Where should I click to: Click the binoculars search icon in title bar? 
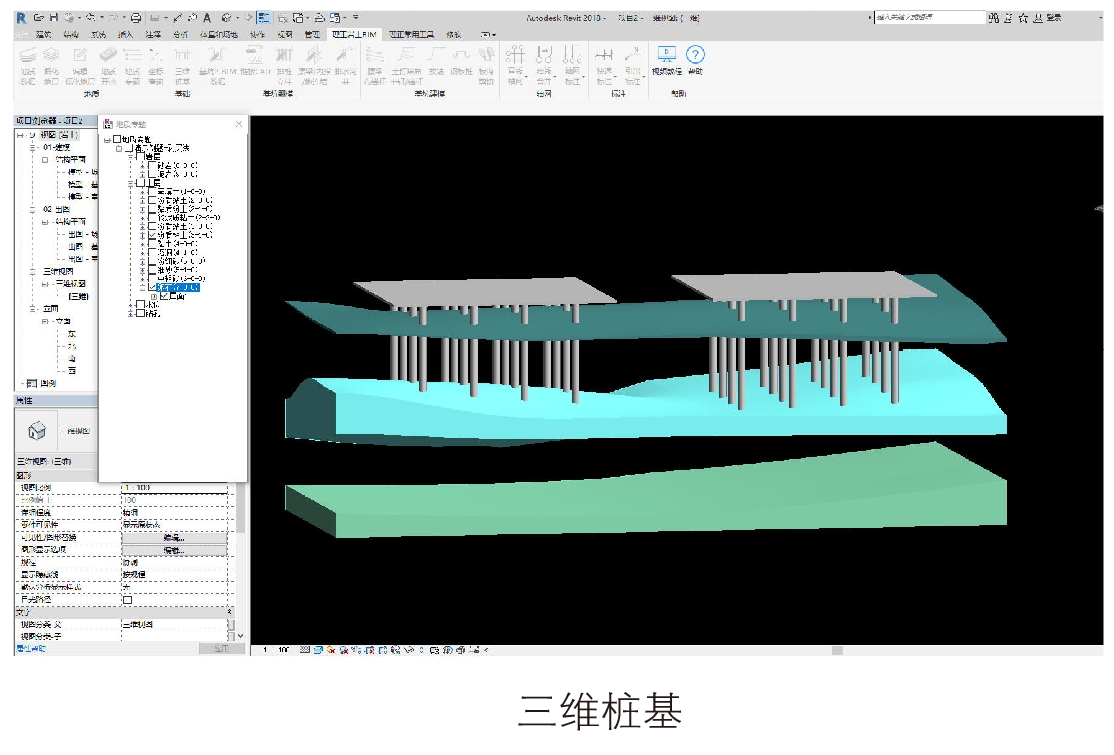point(994,18)
